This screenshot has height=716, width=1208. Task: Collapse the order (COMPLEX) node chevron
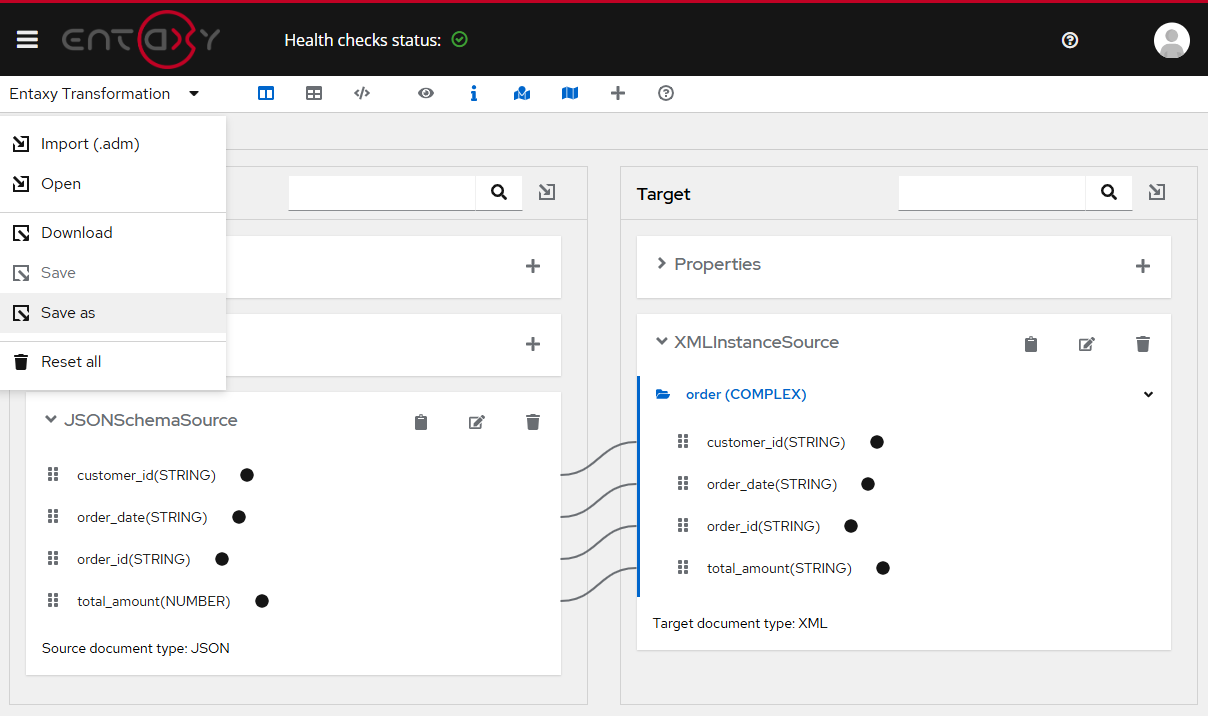coord(1149,394)
